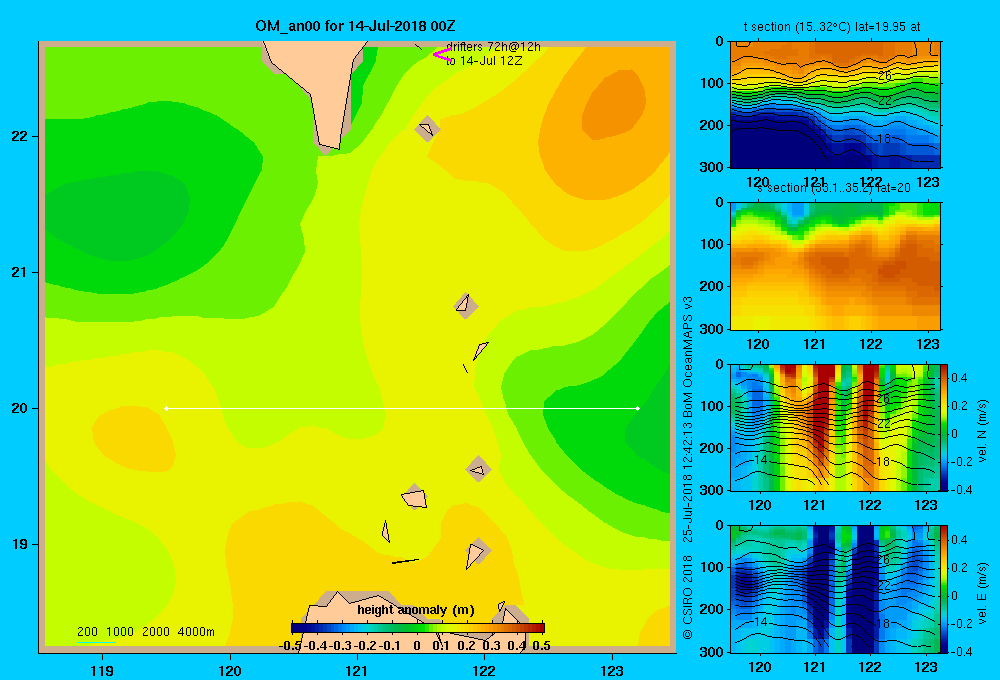This screenshot has width=1000, height=680.
Task: Click the '0.5' value on height anomaly scale
Action: (x=541, y=646)
